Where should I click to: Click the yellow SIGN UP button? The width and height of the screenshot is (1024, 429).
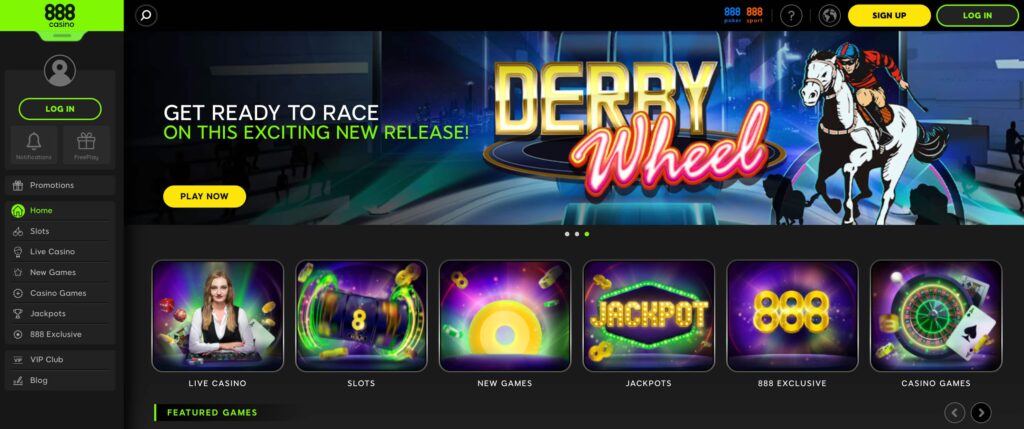coord(889,16)
